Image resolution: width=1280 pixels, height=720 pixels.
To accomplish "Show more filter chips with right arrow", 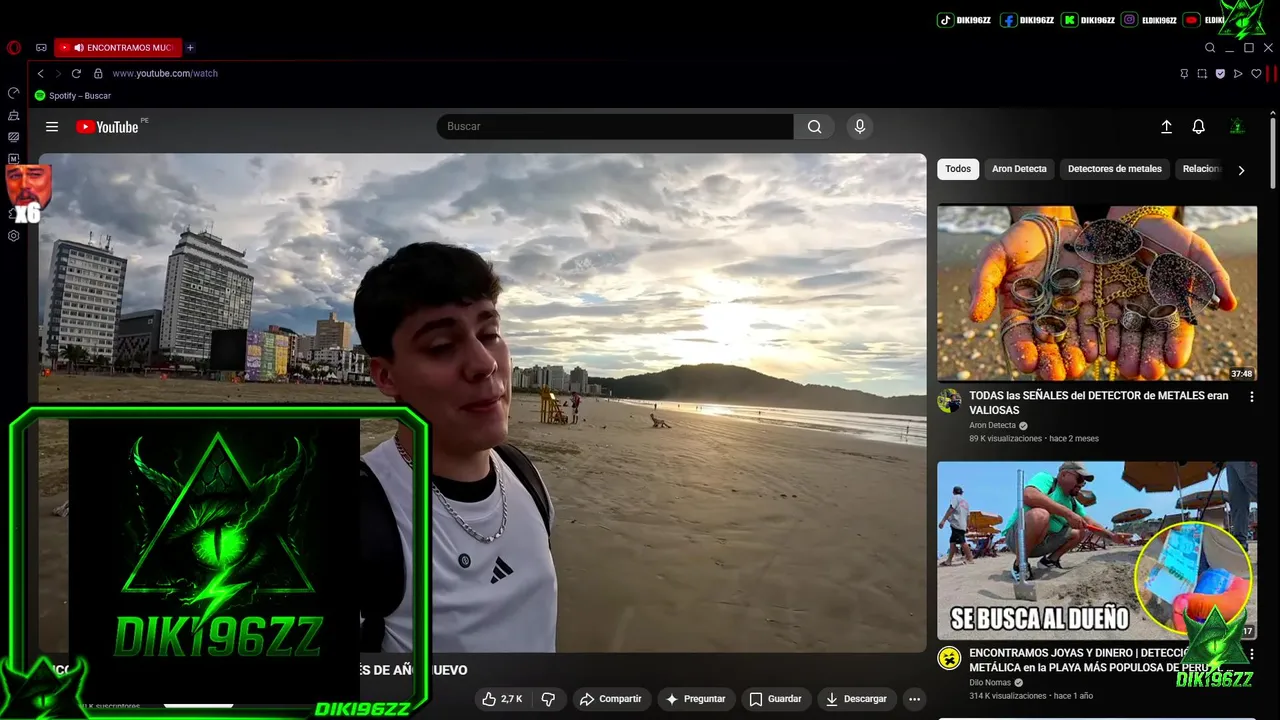I will coord(1241,170).
